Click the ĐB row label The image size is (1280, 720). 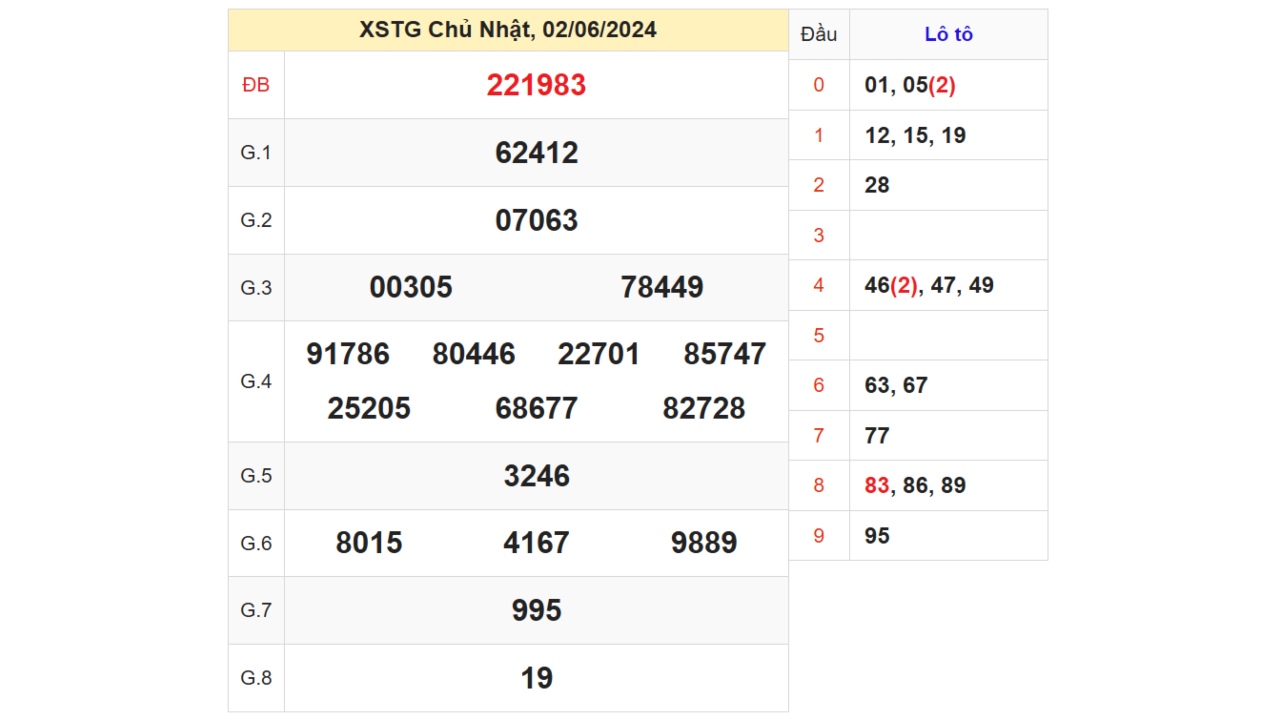256,85
